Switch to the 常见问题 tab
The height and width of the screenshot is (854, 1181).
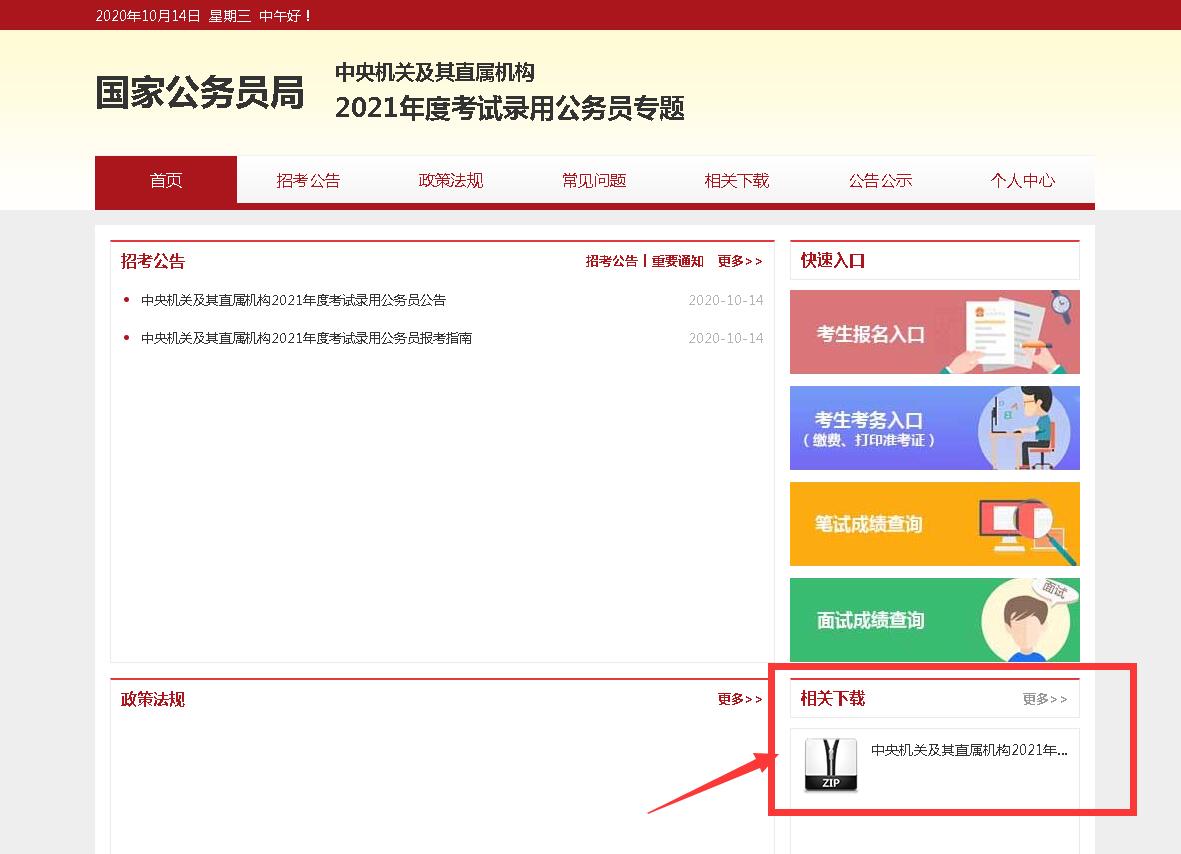pos(594,181)
